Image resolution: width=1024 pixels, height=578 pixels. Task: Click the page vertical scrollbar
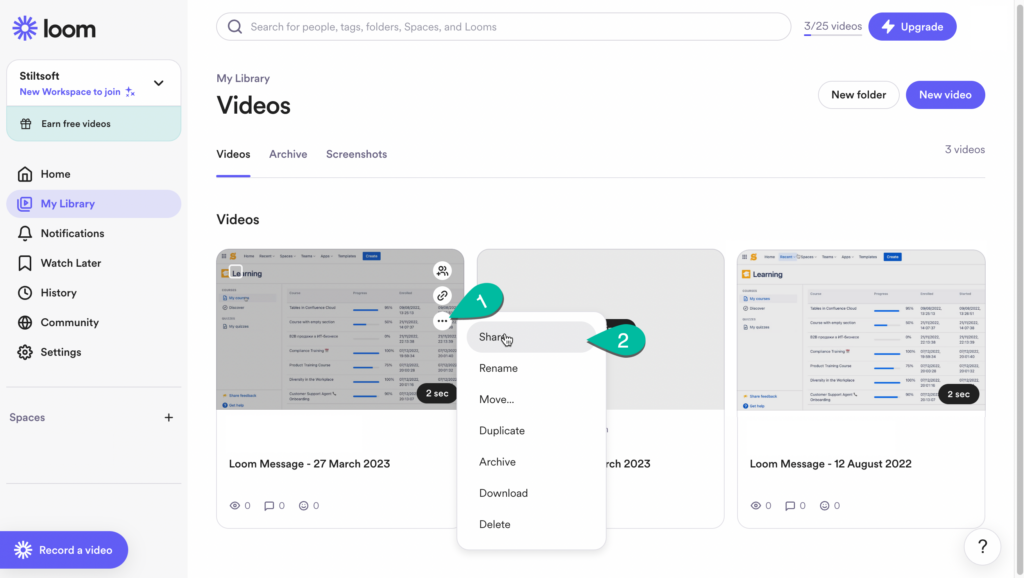1019,289
